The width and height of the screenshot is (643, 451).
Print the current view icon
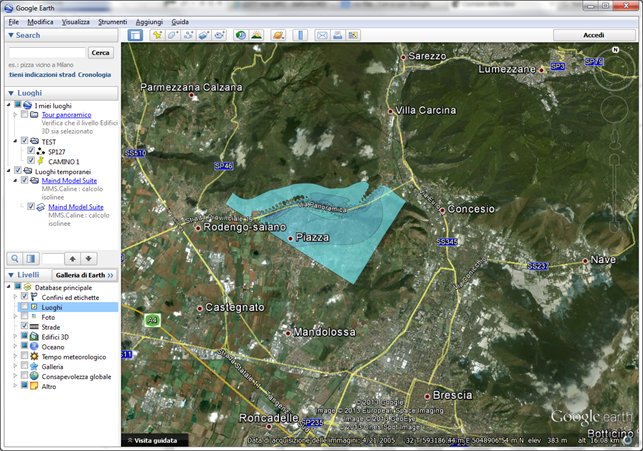337,35
